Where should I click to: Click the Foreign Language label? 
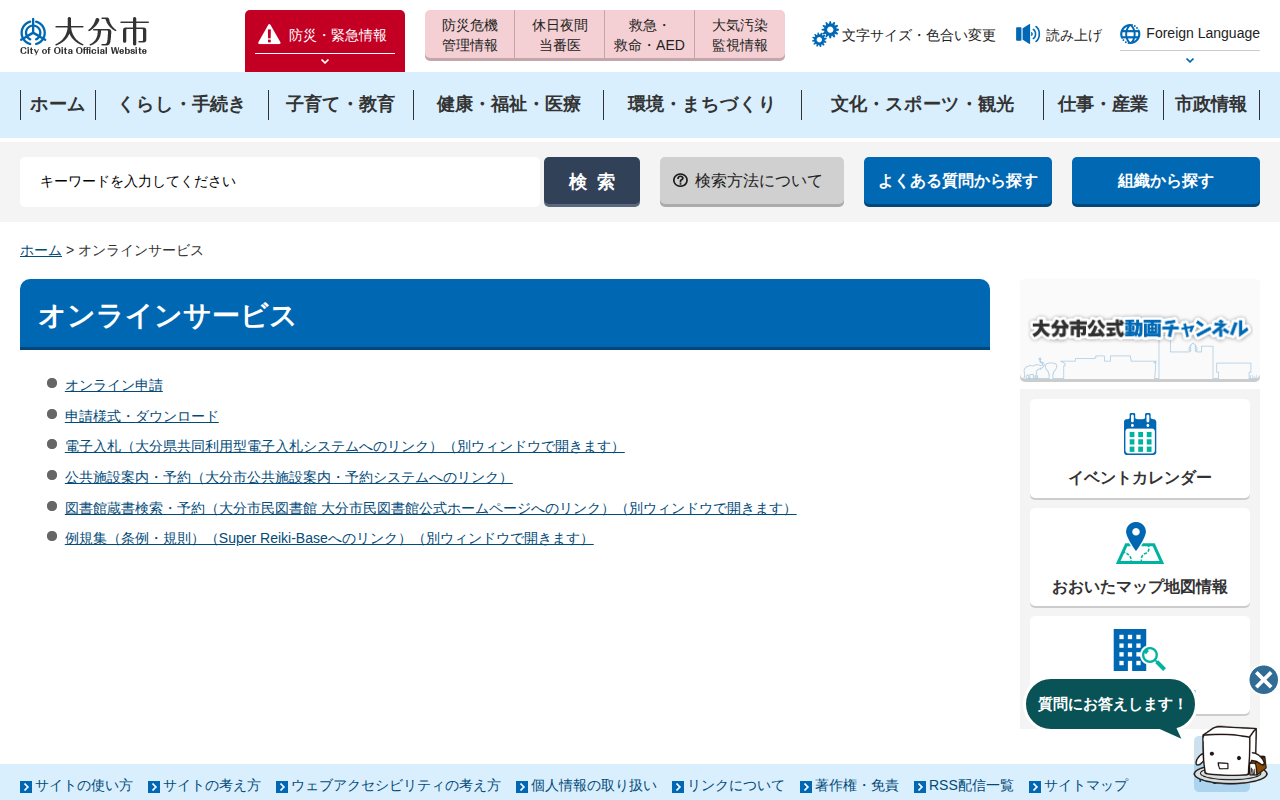1203,33
